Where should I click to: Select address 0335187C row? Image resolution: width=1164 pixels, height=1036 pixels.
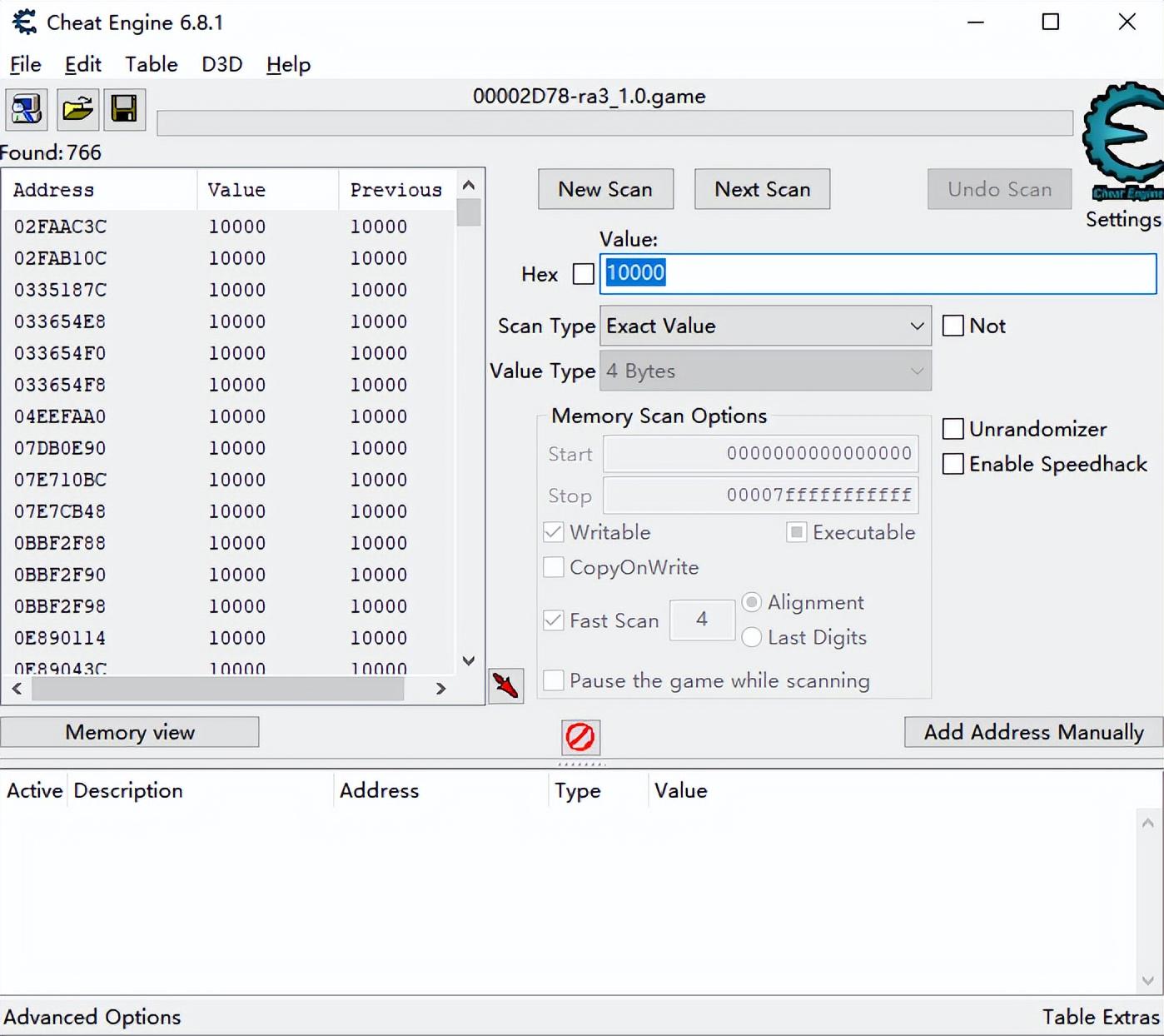[x=228, y=290]
